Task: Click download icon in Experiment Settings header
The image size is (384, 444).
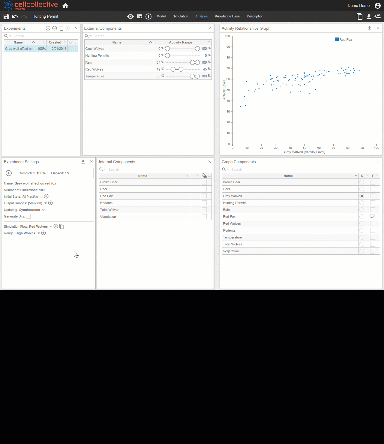Action: click(83, 162)
